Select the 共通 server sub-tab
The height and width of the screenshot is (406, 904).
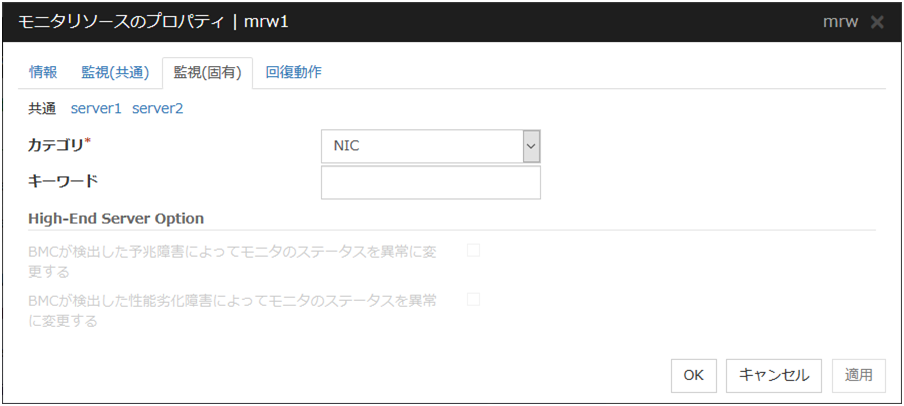pos(42,108)
